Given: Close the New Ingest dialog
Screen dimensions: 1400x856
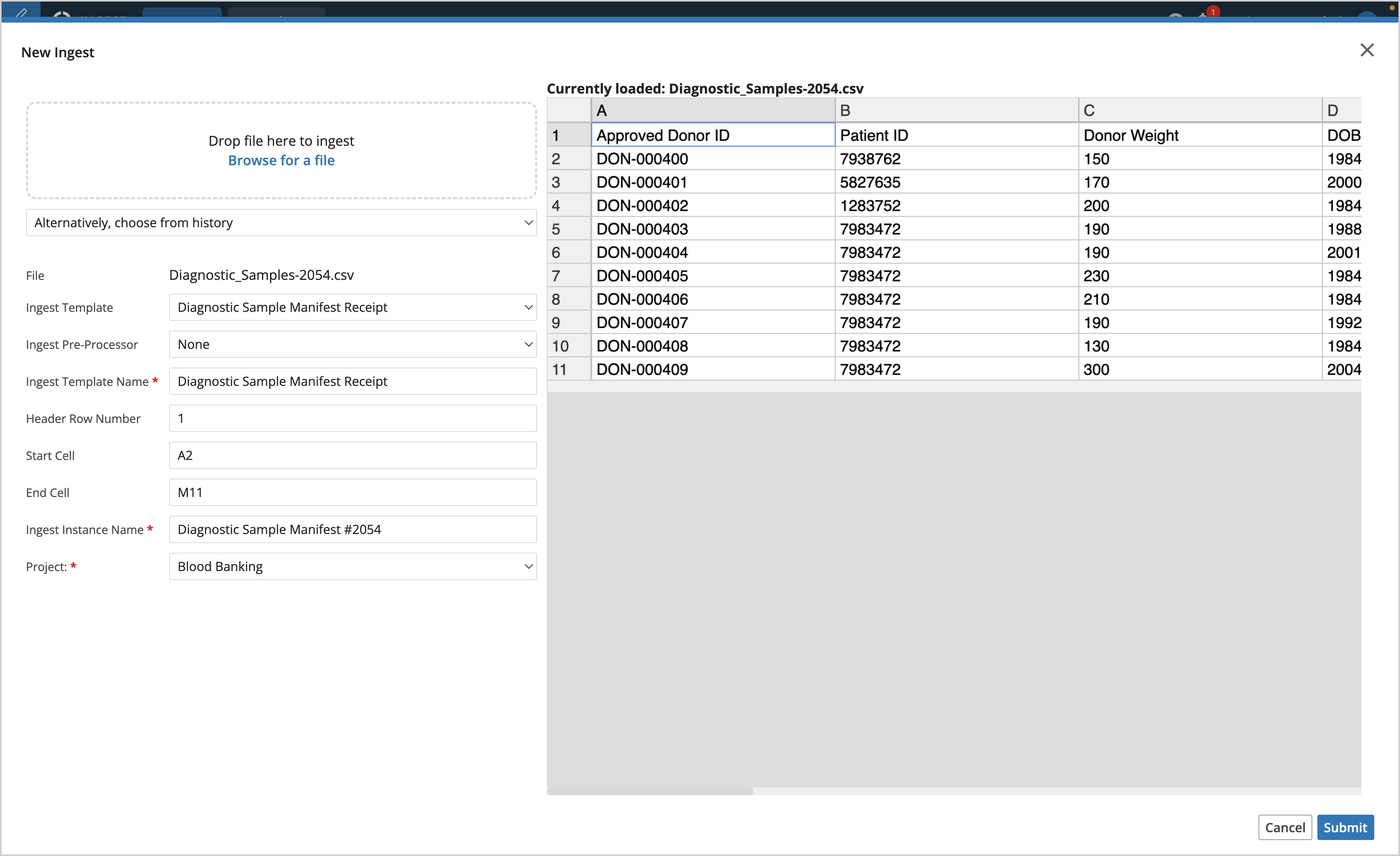Looking at the screenshot, I should [1366, 50].
